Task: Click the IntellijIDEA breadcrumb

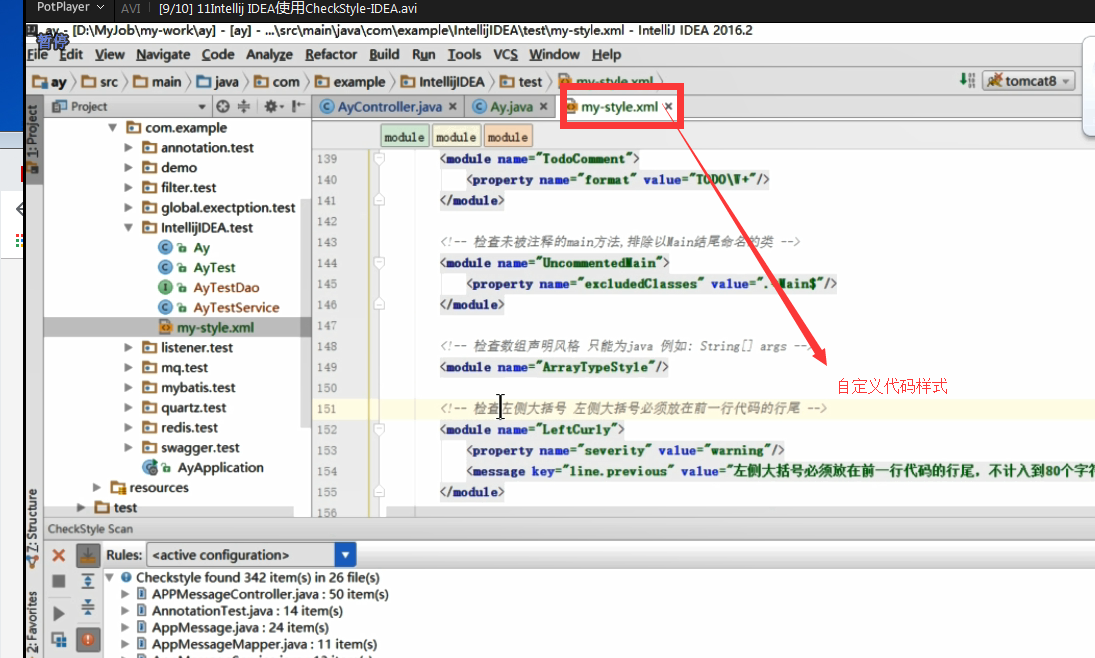Action: 443,82
